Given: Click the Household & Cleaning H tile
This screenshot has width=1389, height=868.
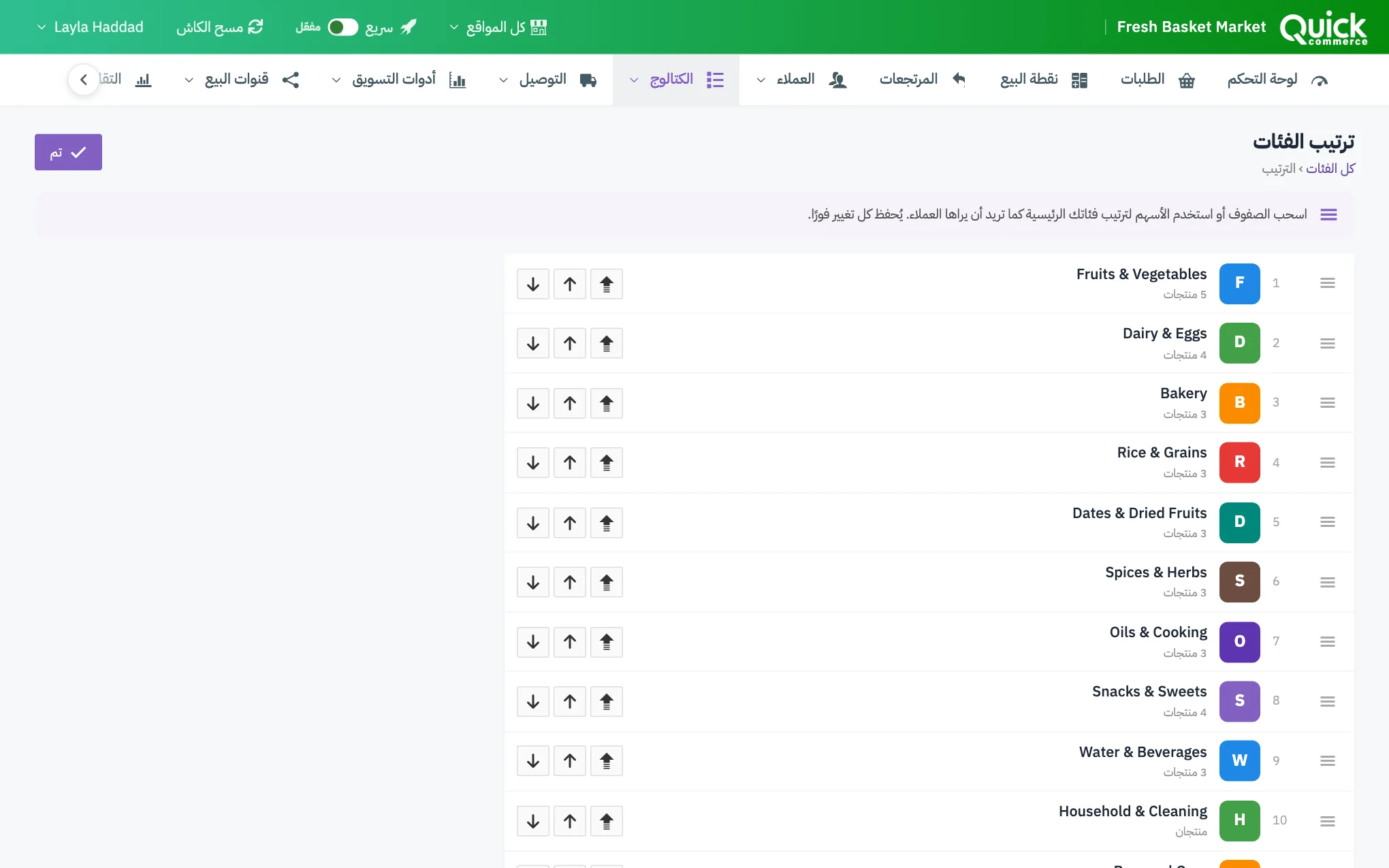Looking at the screenshot, I should [1239, 820].
